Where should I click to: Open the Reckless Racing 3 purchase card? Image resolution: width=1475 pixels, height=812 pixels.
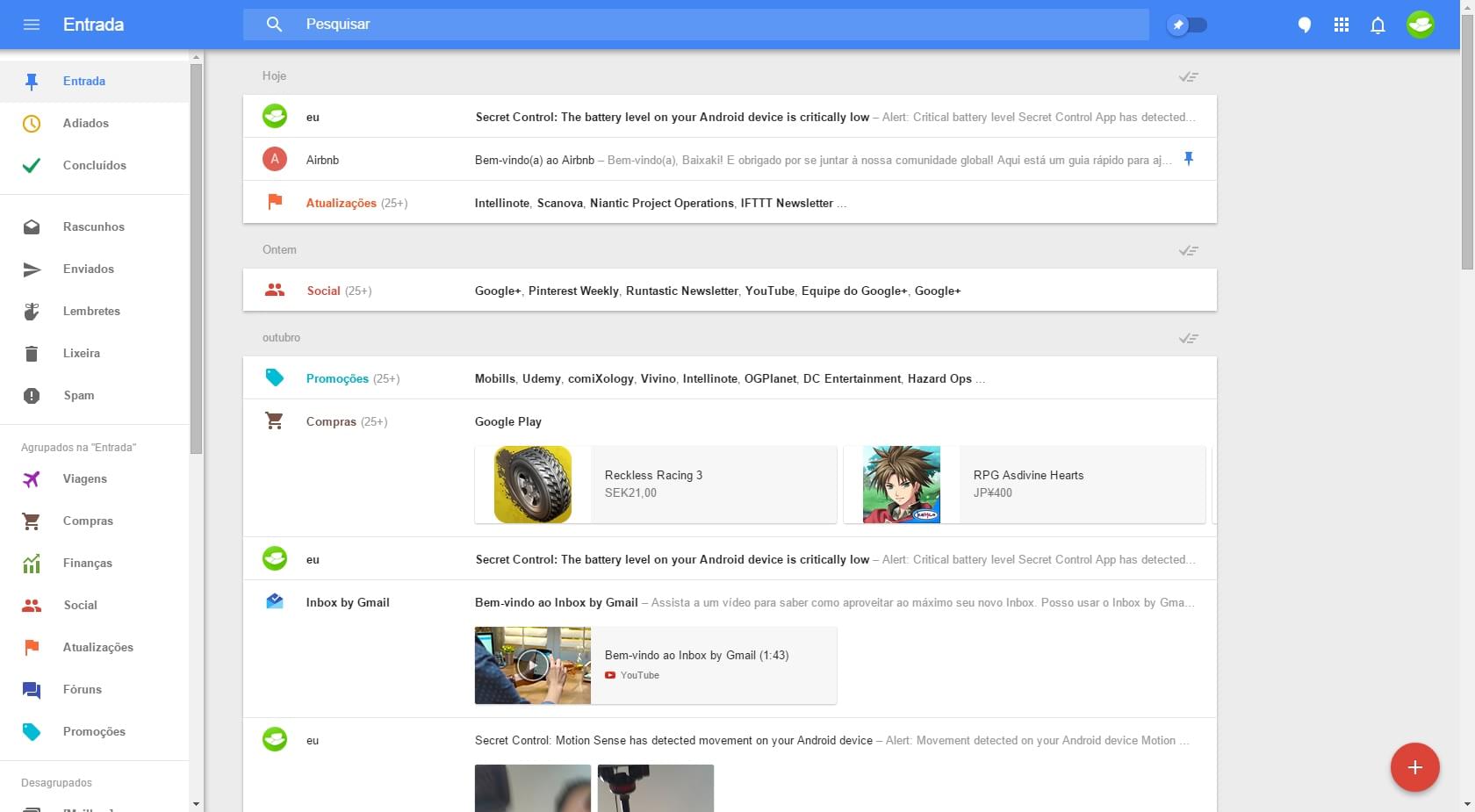[x=656, y=485]
